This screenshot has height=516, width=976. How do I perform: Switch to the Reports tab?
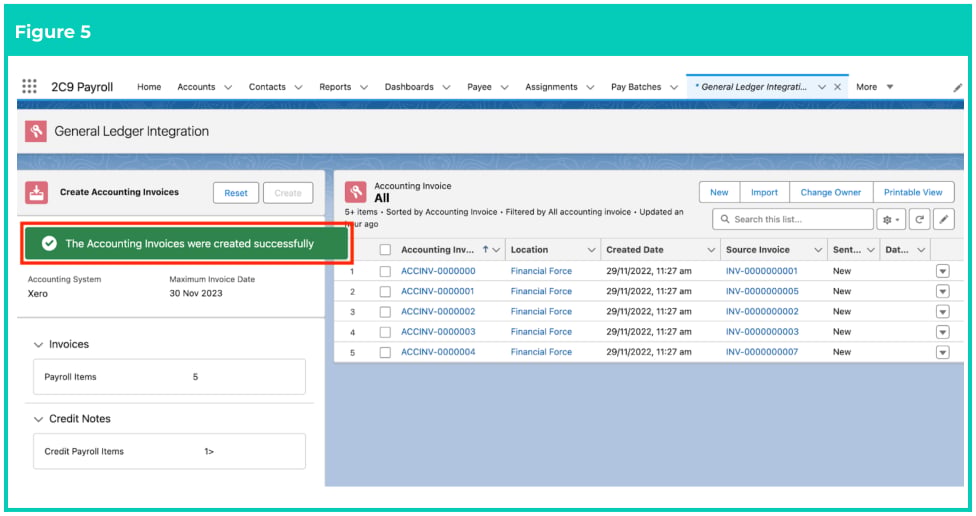[335, 87]
